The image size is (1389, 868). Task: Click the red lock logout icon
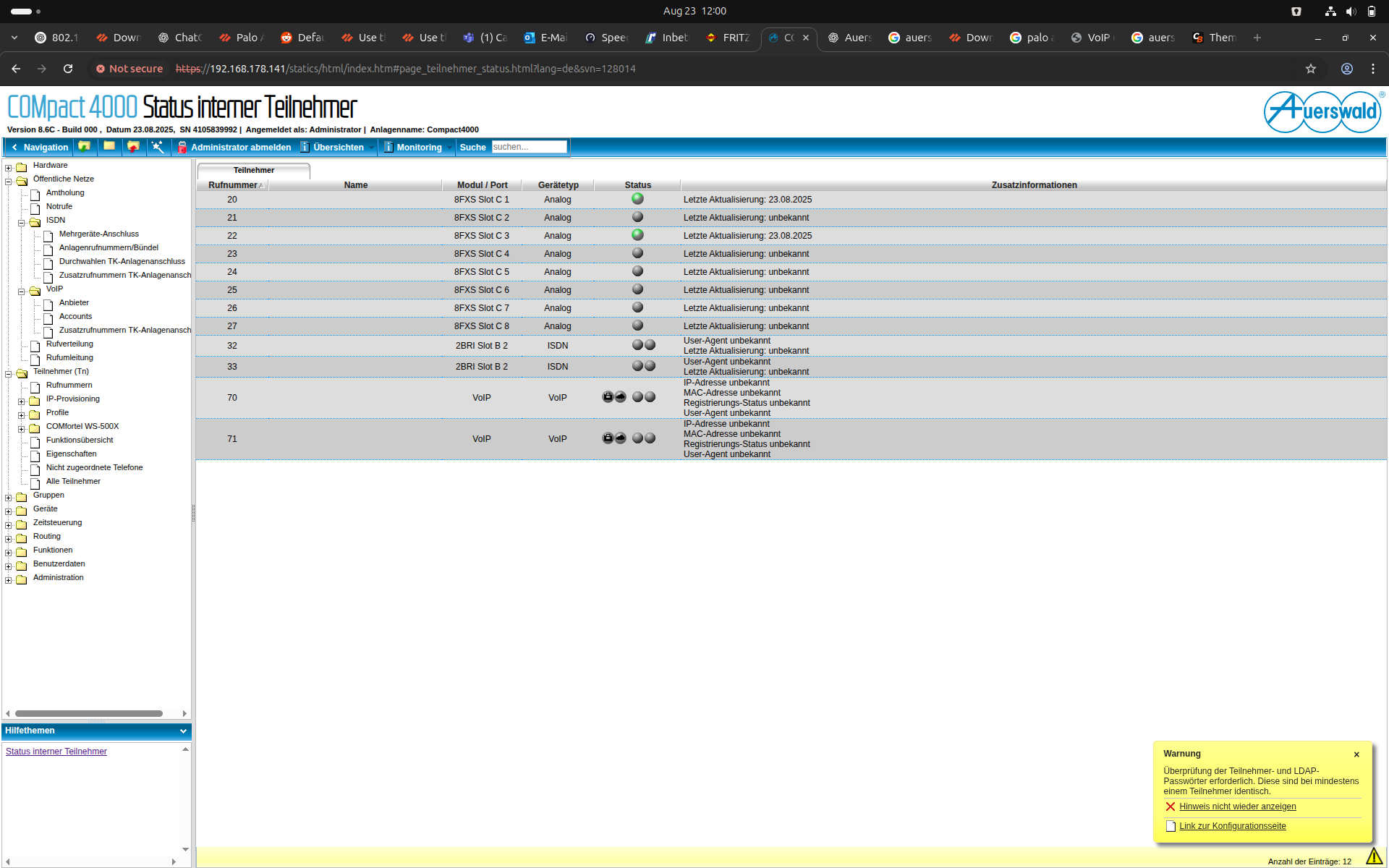pyautogui.click(x=182, y=148)
